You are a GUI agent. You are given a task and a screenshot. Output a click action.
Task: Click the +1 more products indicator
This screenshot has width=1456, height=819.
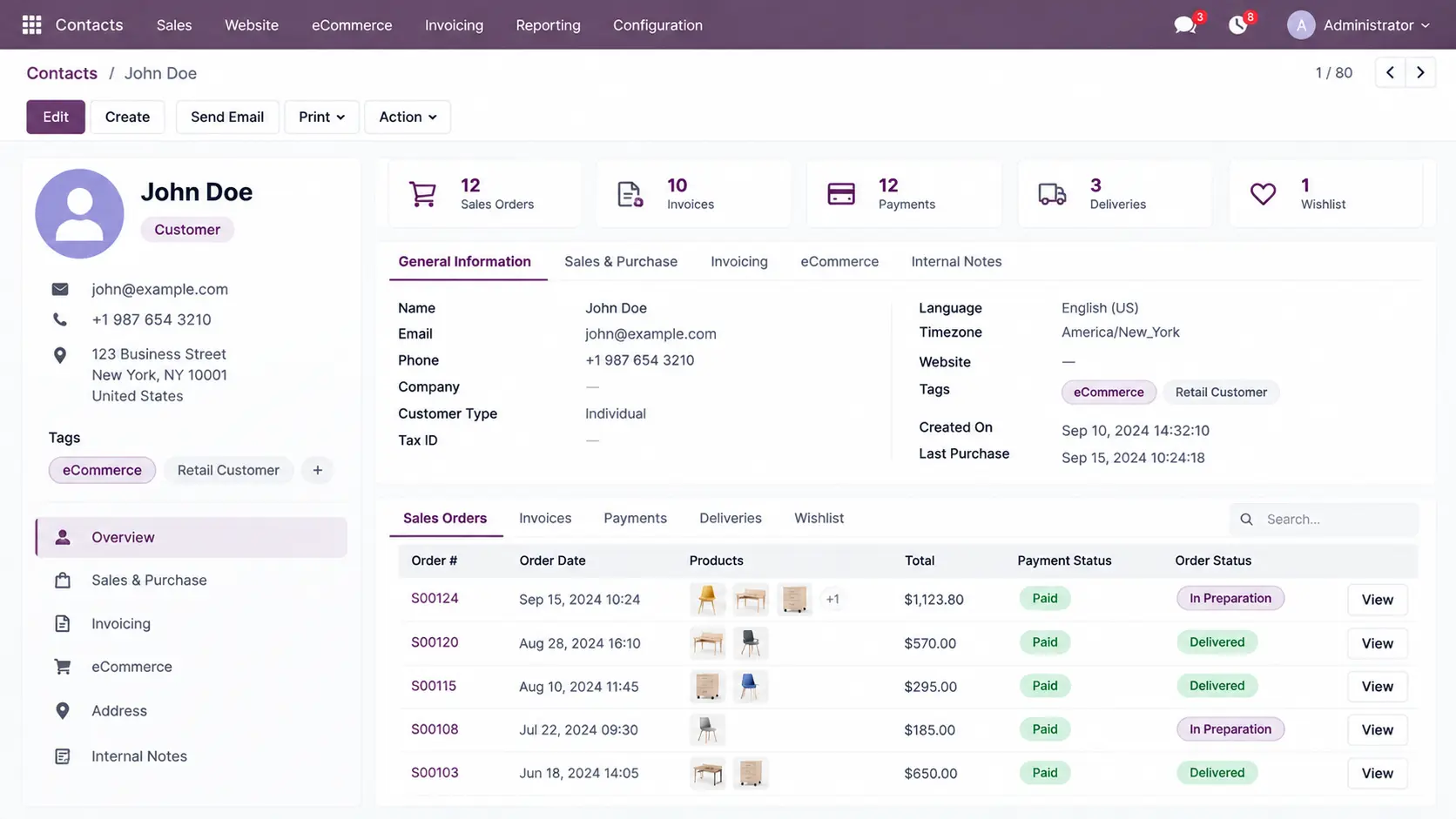click(832, 599)
